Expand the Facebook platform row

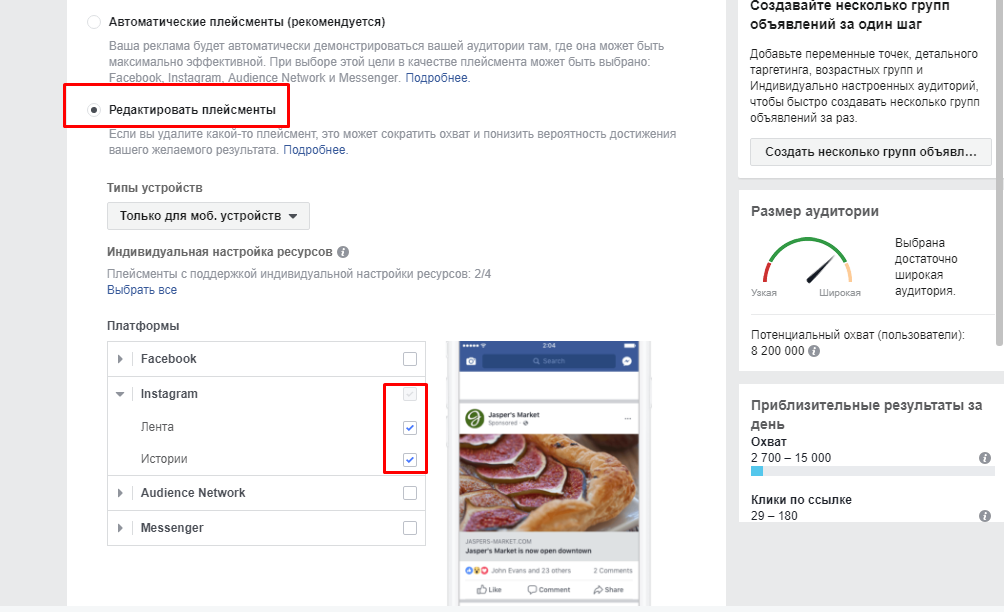click(120, 359)
